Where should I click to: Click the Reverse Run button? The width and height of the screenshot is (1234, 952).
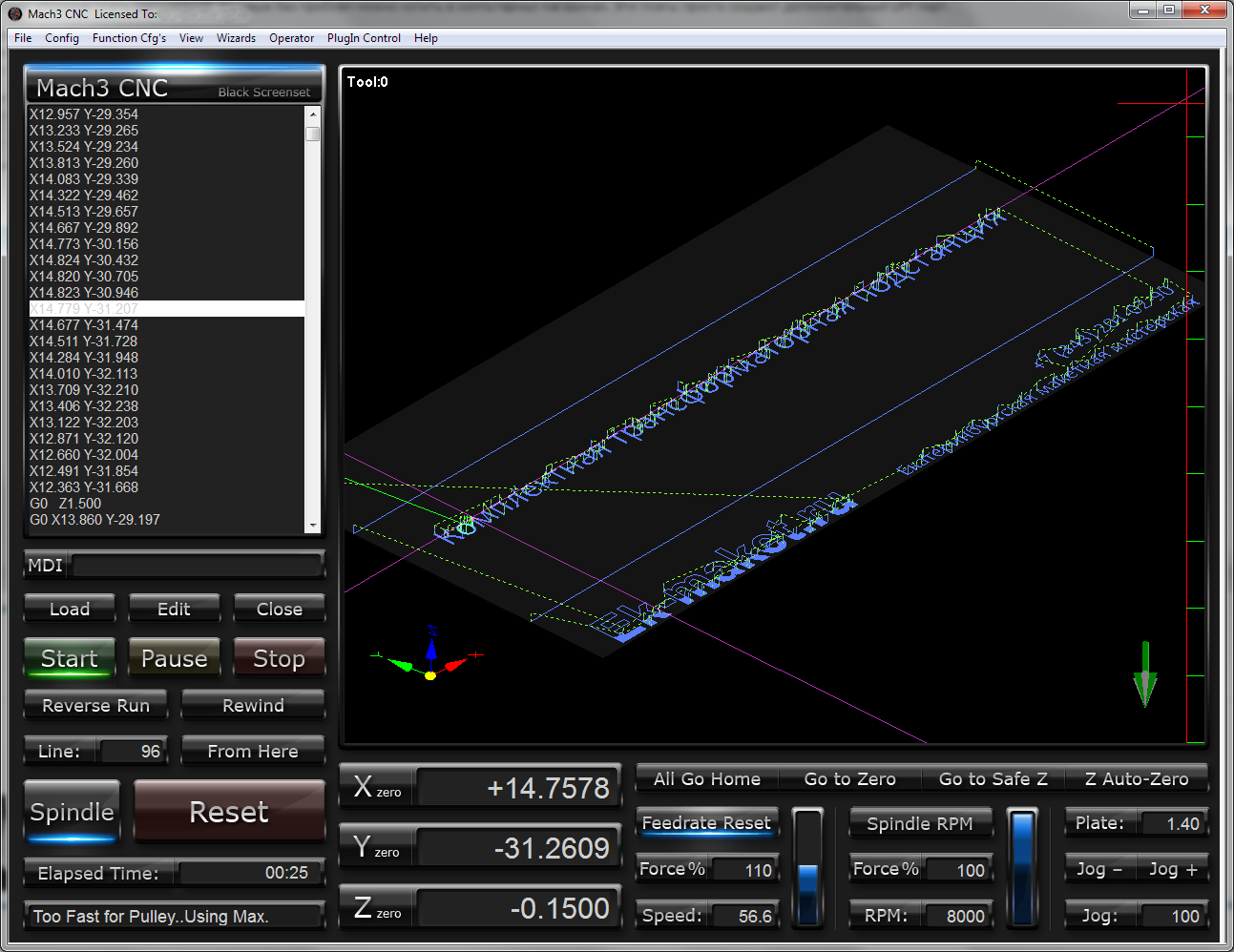[x=95, y=705]
